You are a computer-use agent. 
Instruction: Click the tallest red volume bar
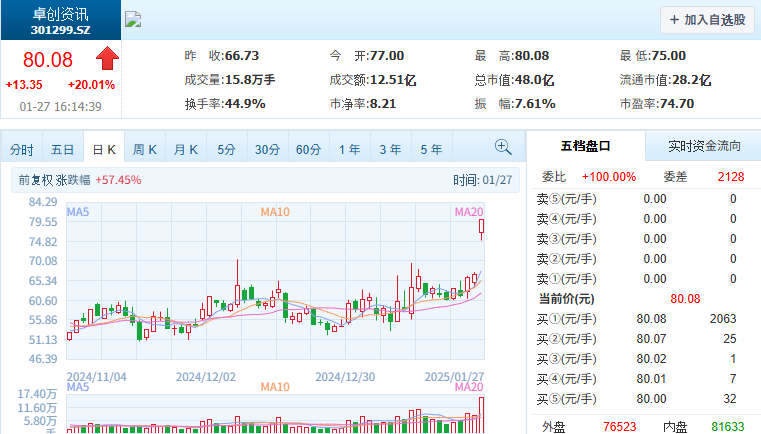(x=481, y=415)
